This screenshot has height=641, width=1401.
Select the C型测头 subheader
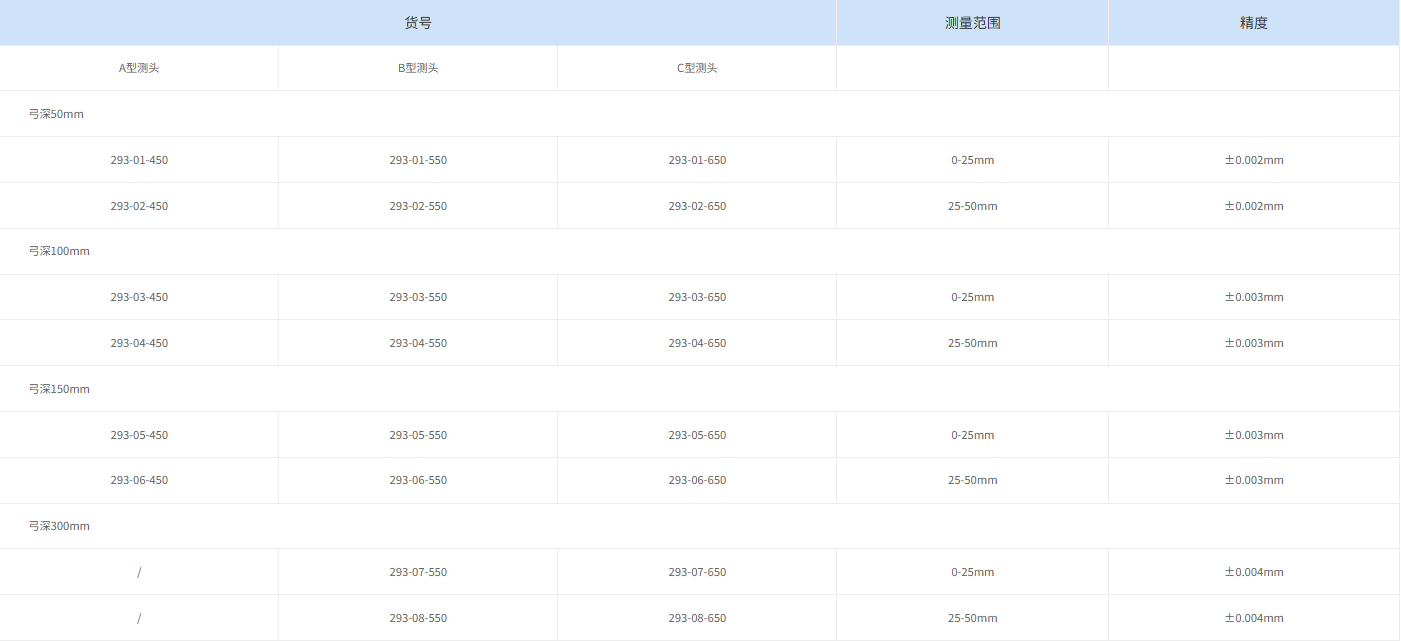pyautogui.click(x=696, y=67)
